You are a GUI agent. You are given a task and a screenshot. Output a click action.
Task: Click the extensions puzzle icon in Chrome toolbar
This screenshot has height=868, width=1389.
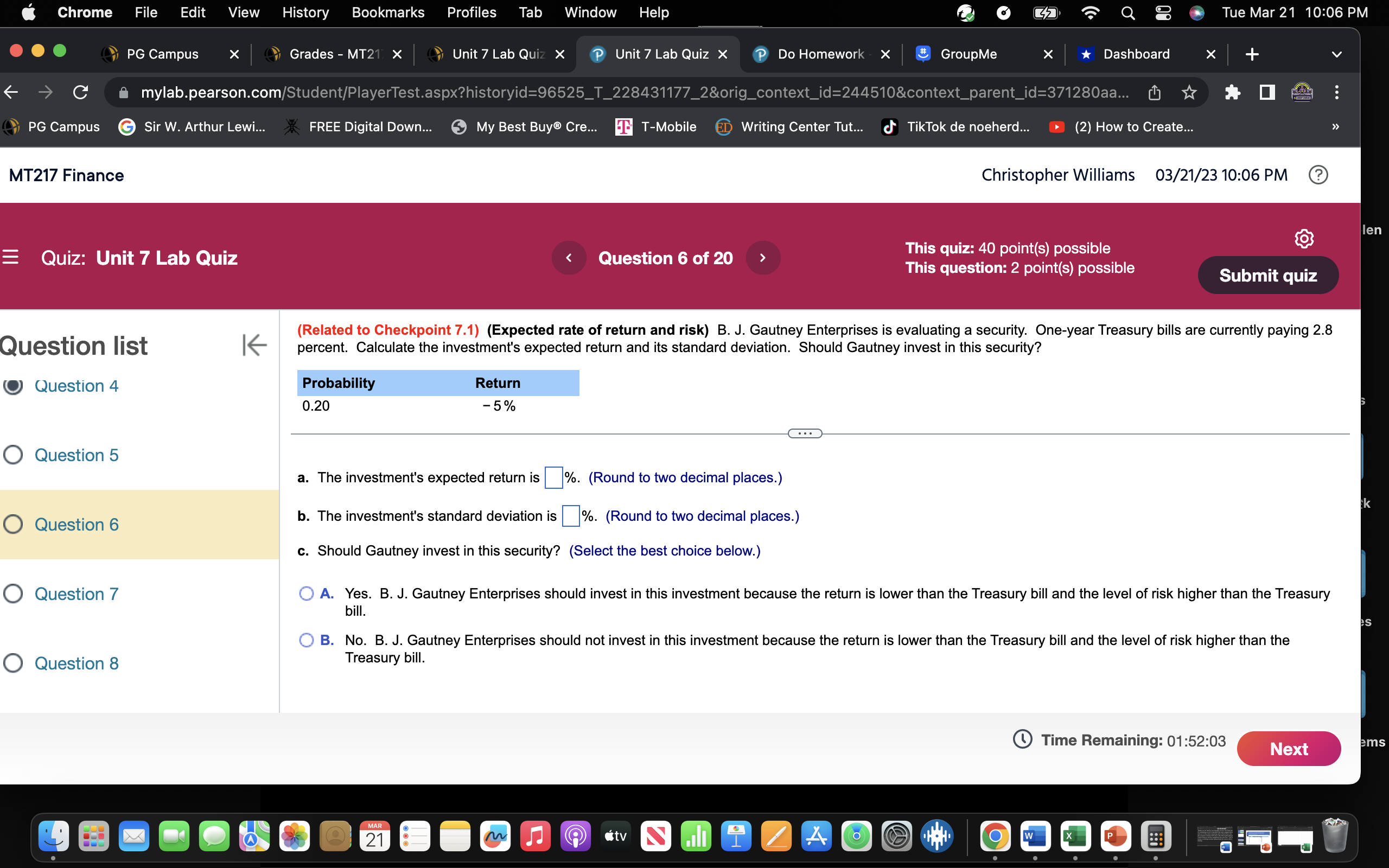pyautogui.click(x=1233, y=92)
